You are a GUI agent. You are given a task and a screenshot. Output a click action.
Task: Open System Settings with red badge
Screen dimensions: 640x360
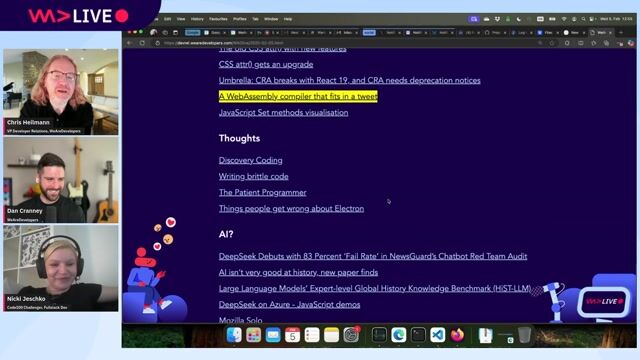pos(351,335)
